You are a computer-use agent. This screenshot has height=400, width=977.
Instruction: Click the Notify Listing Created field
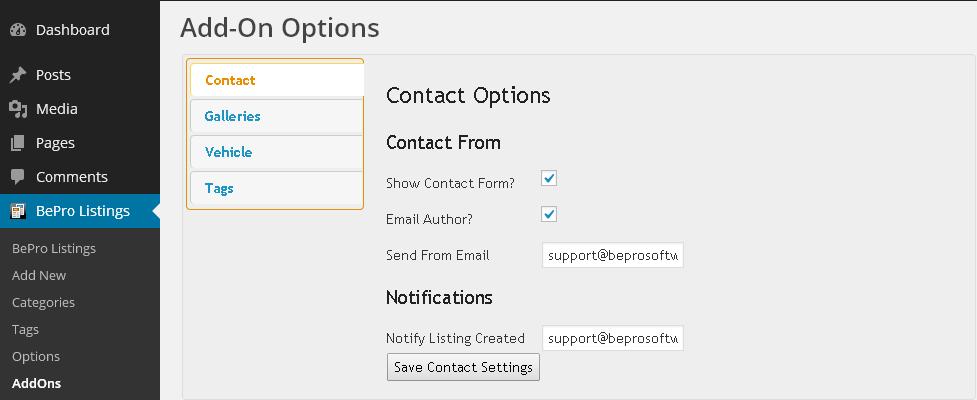(612, 338)
